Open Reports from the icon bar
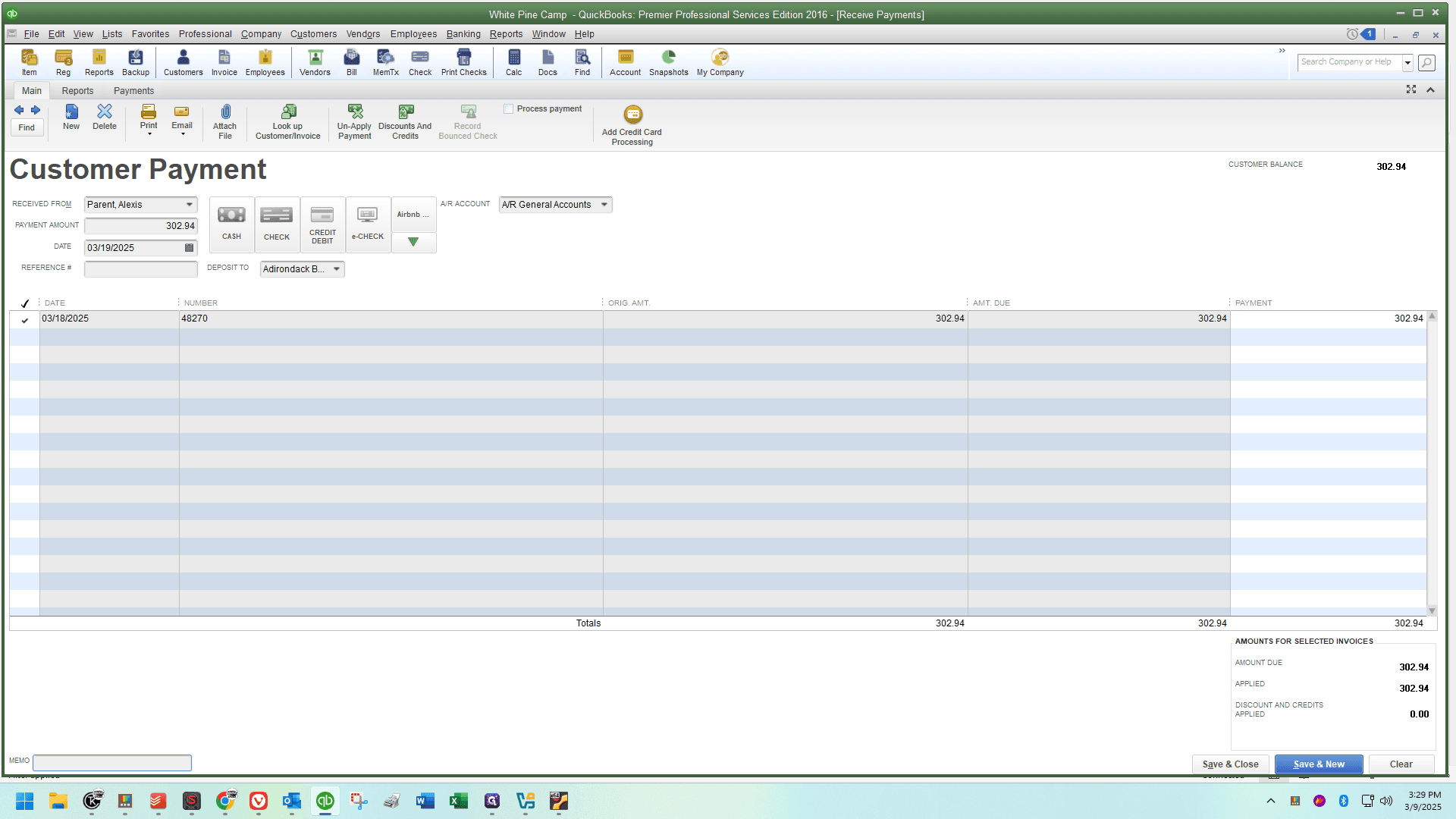Viewport: 1456px width, 819px height. (99, 62)
